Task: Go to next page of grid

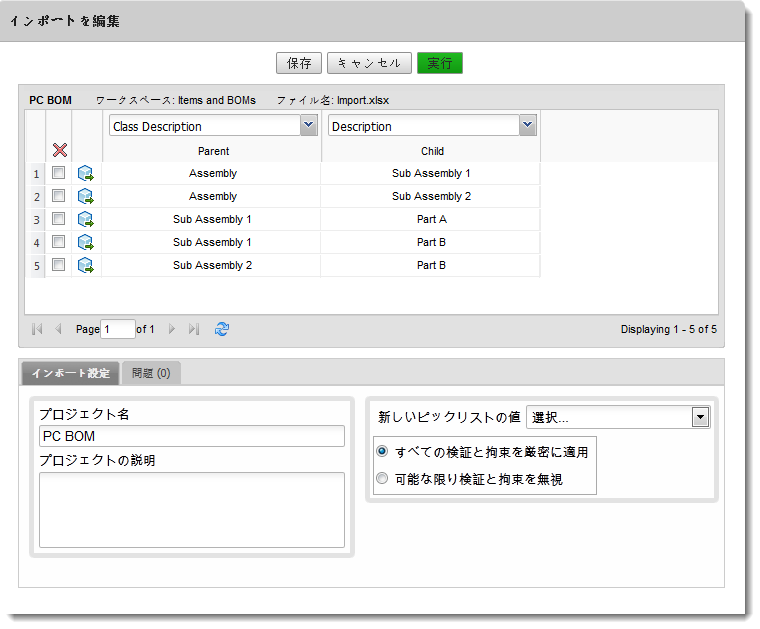Action: pyautogui.click(x=172, y=329)
